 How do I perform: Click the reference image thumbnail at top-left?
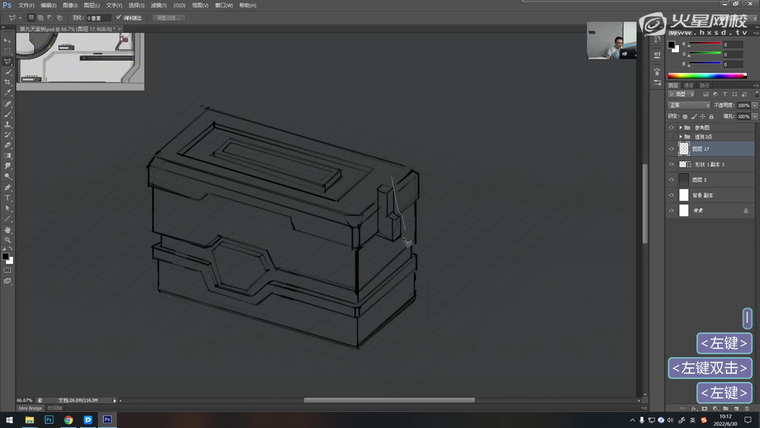[x=80, y=61]
